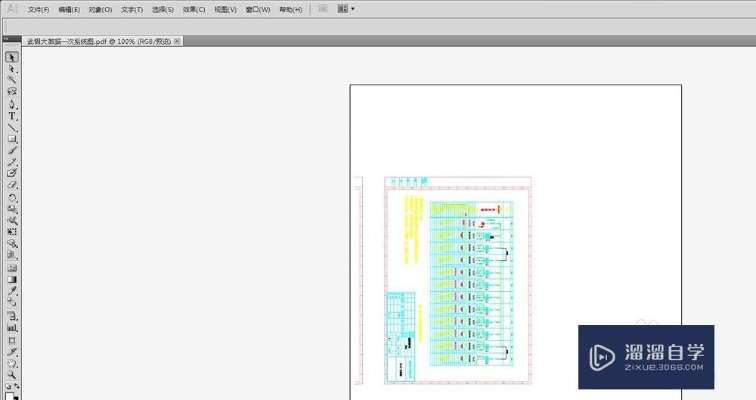The height and width of the screenshot is (400, 756).
Task: Open the 视图(V) menu
Action: click(225, 9)
